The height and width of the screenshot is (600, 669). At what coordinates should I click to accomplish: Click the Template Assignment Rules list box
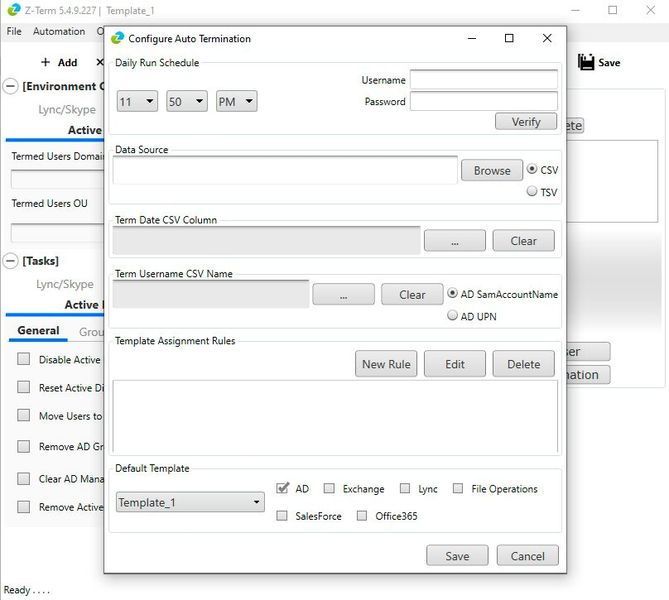[x=335, y=416]
